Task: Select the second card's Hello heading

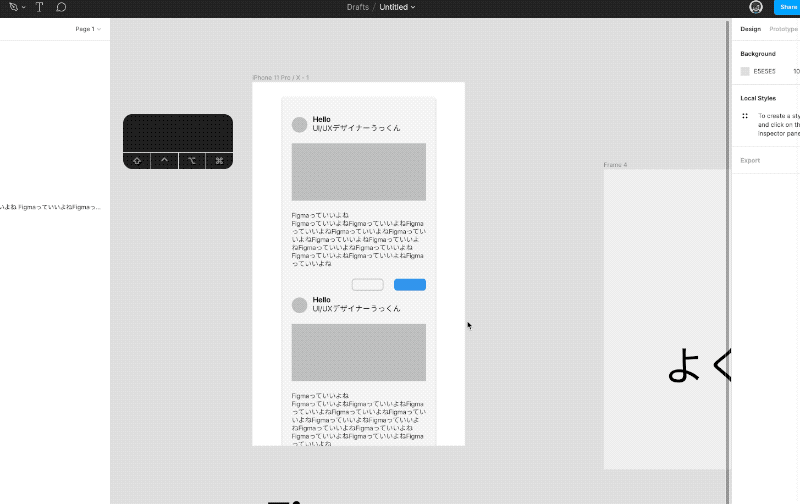Action: (x=321, y=300)
